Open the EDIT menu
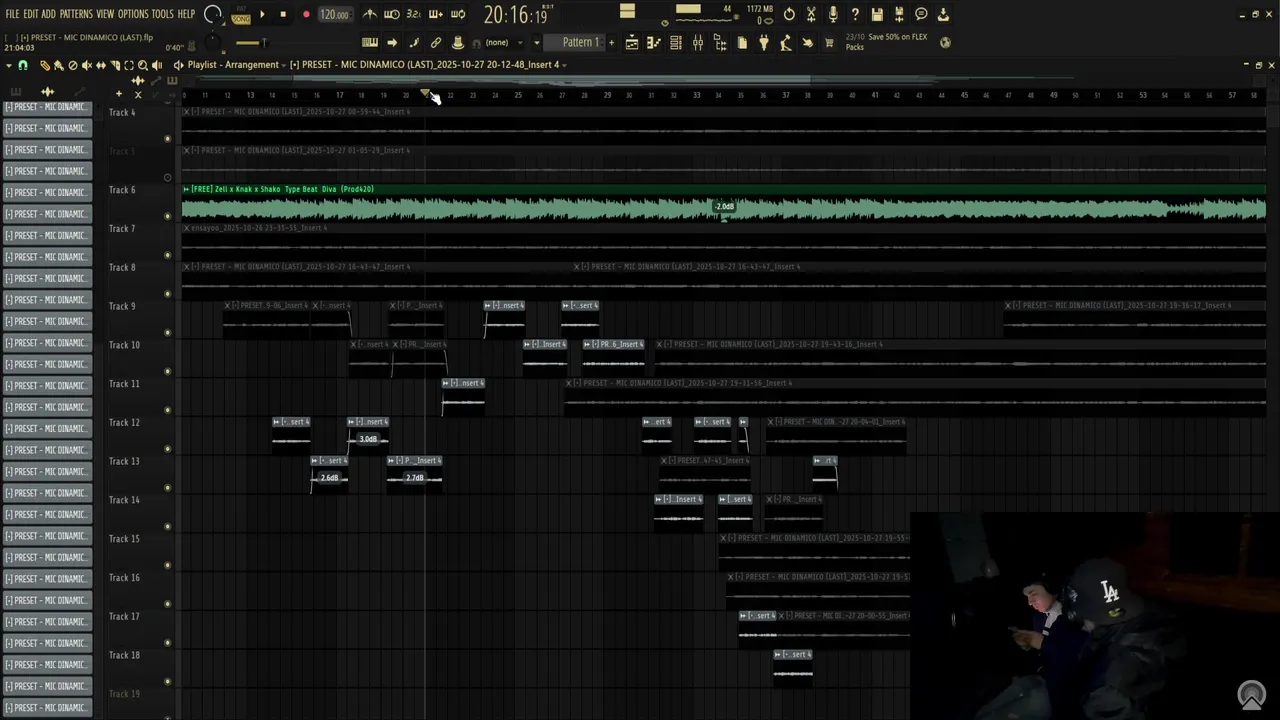This screenshot has width=1280, height=720. 31,14
